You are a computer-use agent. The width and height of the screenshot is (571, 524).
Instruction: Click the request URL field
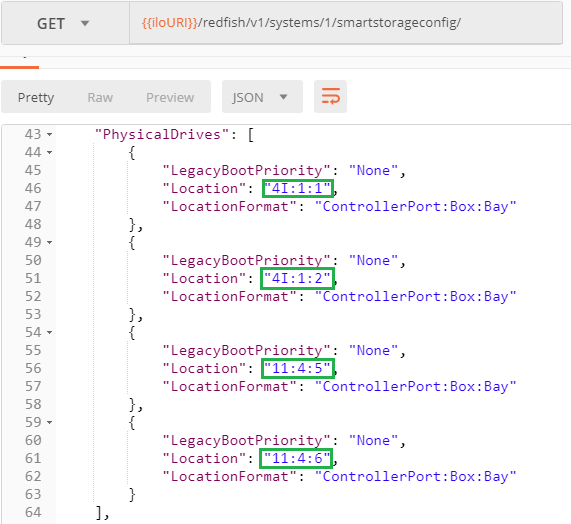pyautogui.click(x=346, y=23)
